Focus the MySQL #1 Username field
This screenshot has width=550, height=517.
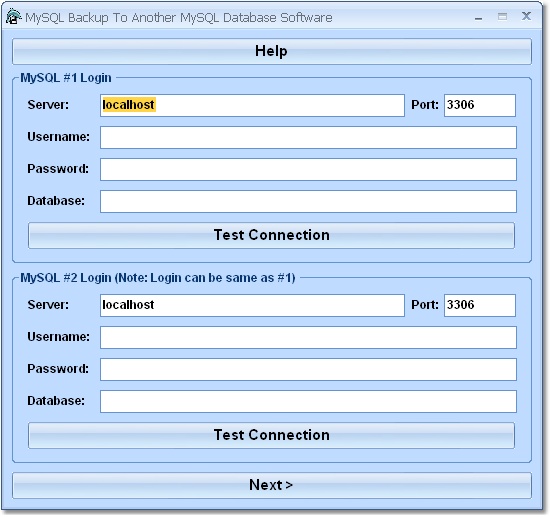pos(308,137)
